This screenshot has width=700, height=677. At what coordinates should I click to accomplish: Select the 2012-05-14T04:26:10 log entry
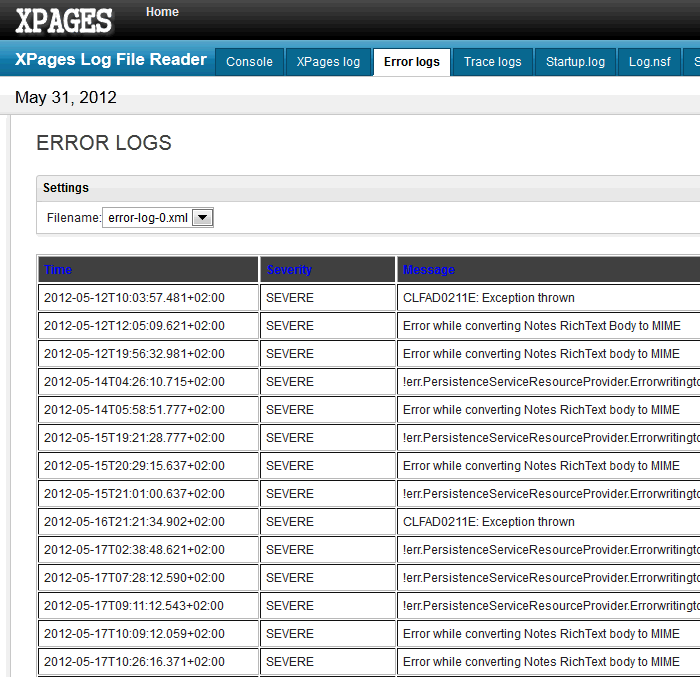(134, 382)
